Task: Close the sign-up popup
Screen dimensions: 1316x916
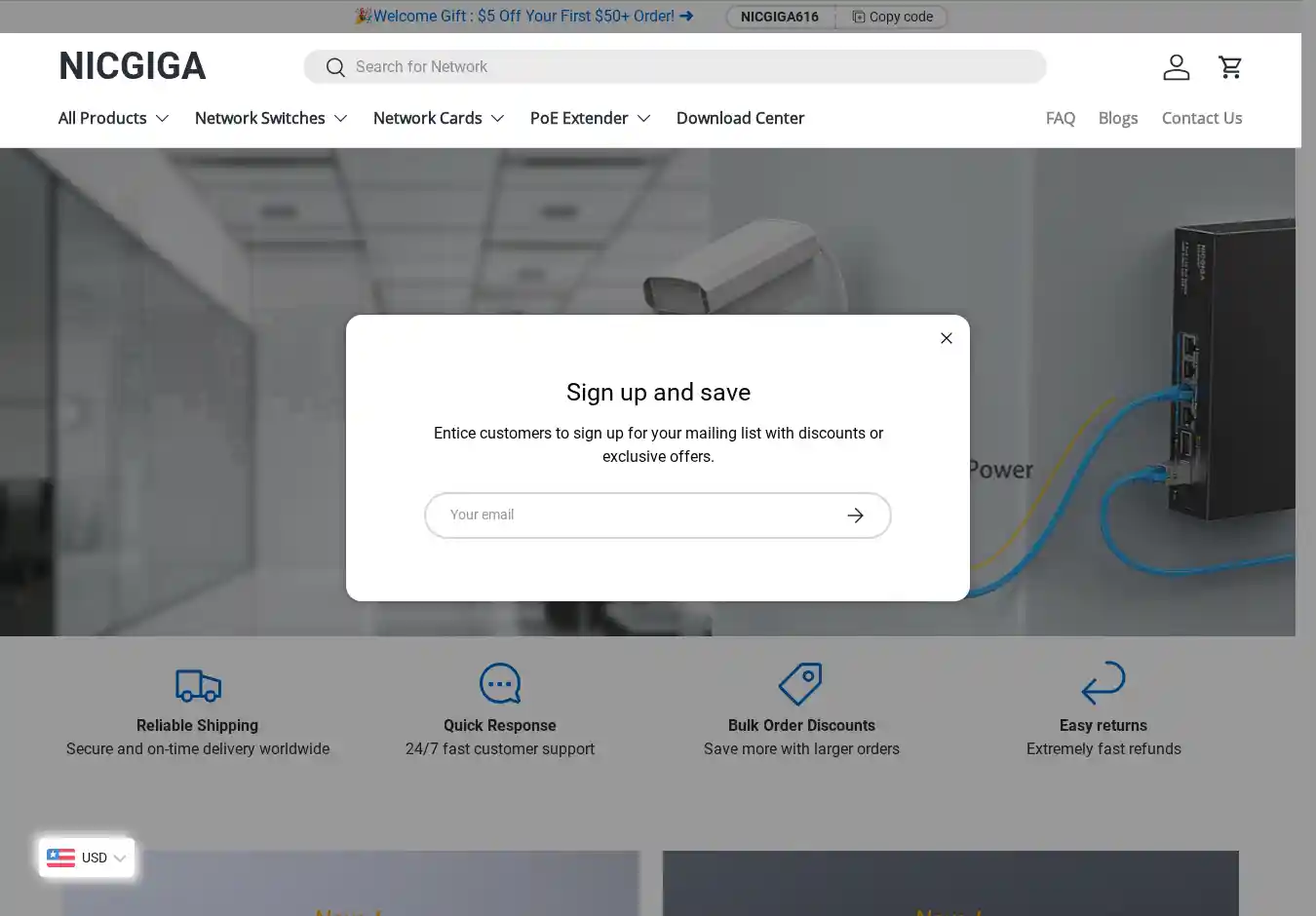Action: (946, 338)
